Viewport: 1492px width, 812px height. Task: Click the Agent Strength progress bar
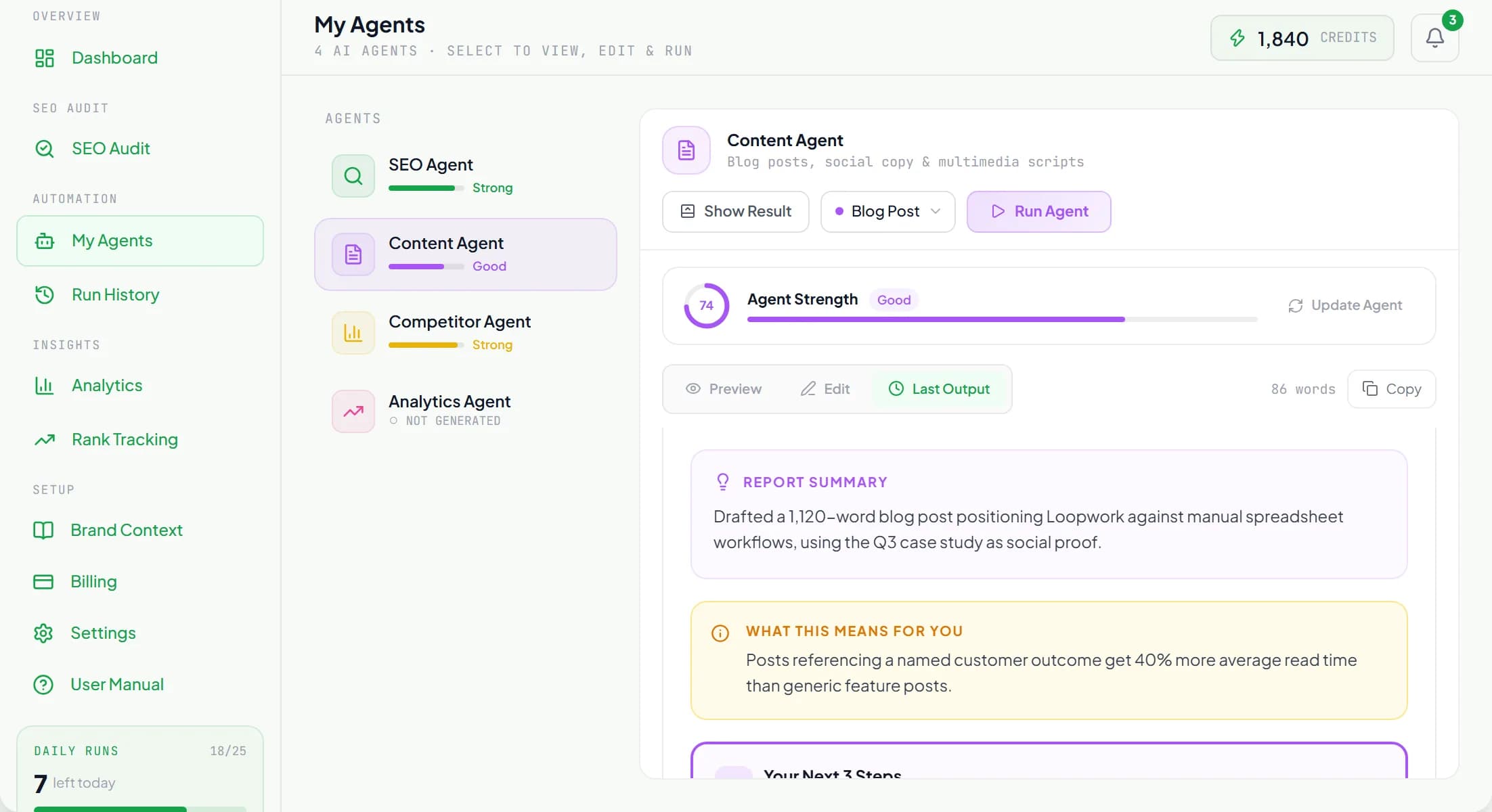(1003, 319)
